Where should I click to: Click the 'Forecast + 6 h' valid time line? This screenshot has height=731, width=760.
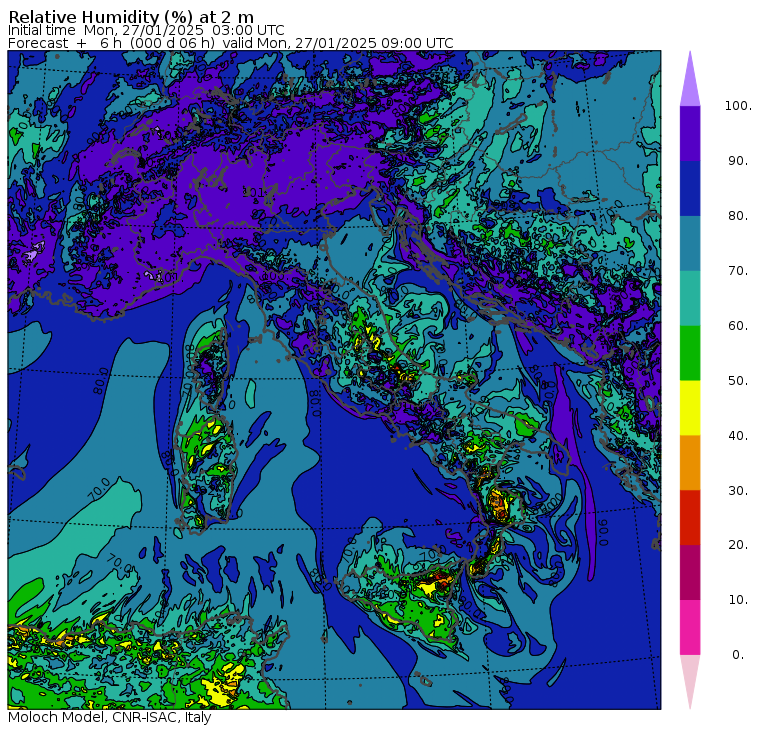tap(231, 43)
